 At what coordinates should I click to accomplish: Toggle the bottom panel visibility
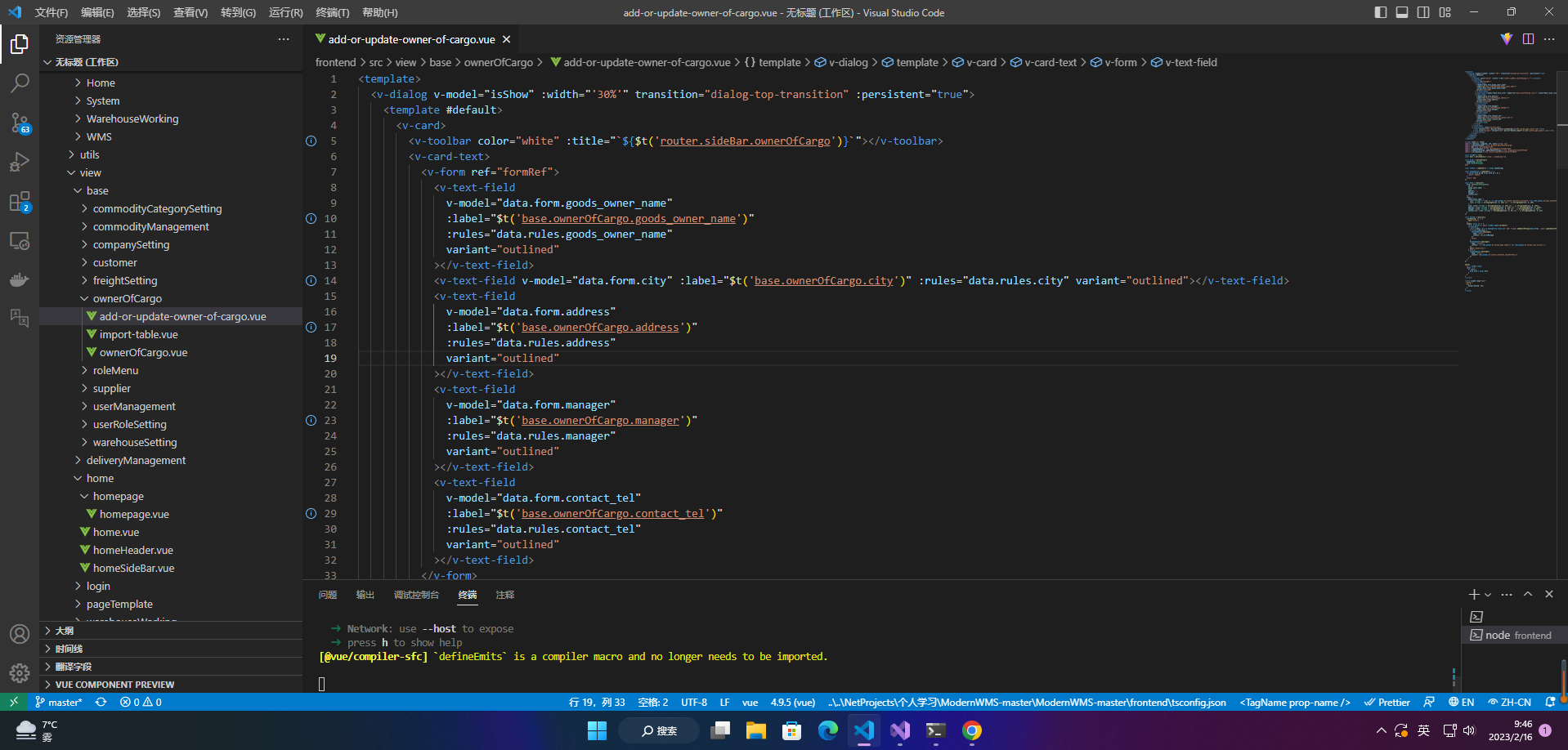[x=1402, y=12]
